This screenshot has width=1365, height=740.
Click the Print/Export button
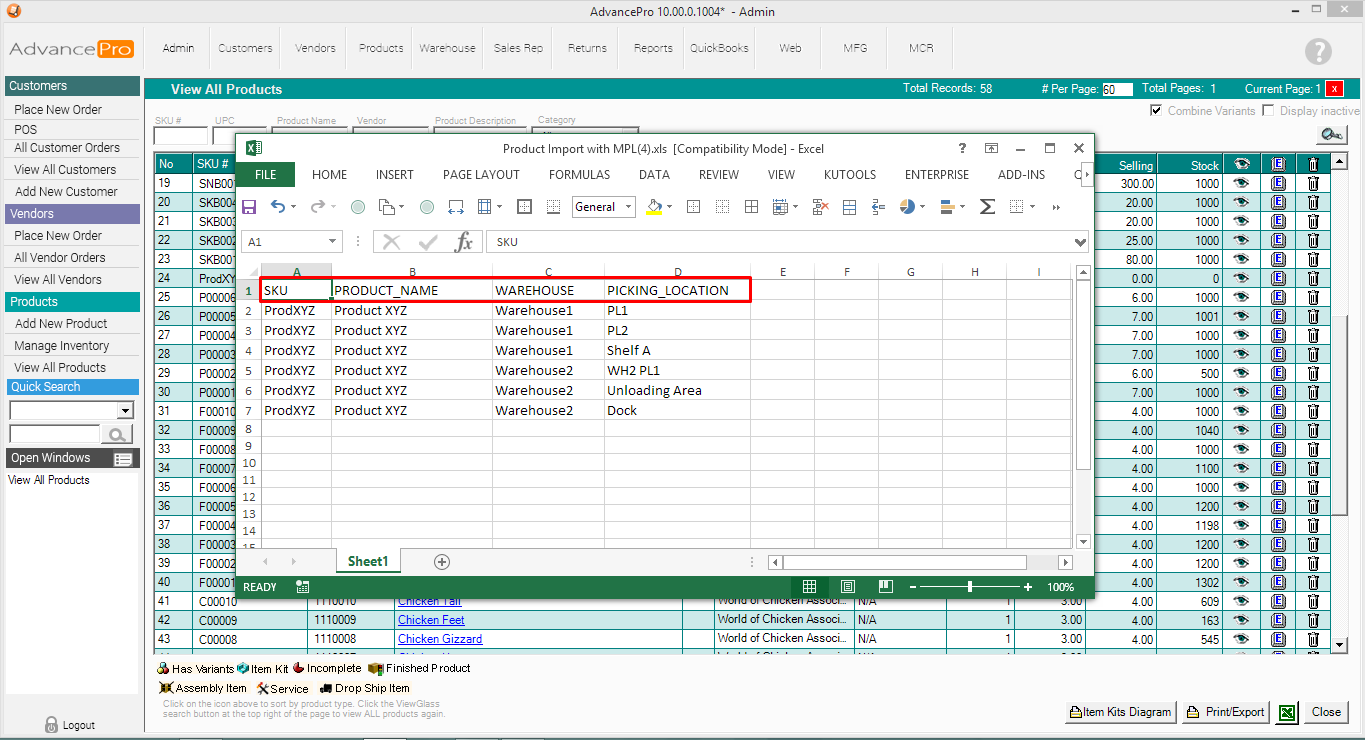click(x=1225, y=712)
